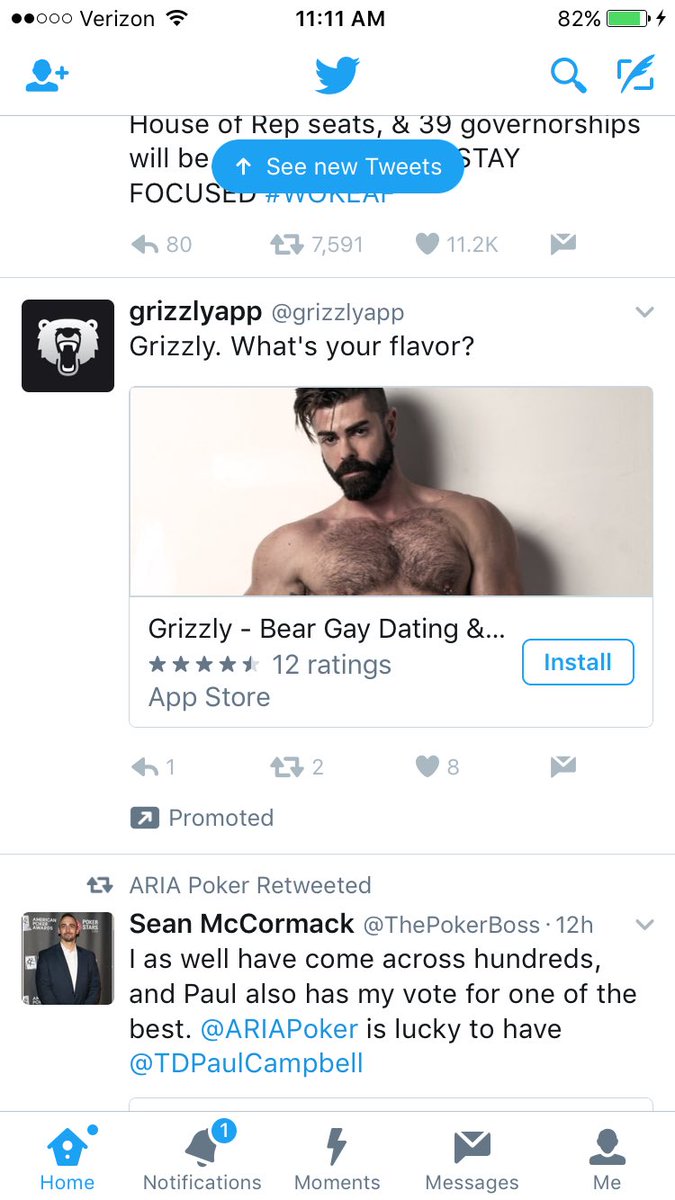Tap See new Tweets pill
Screen dimensions: 675x1200
(x=338, y=167)
